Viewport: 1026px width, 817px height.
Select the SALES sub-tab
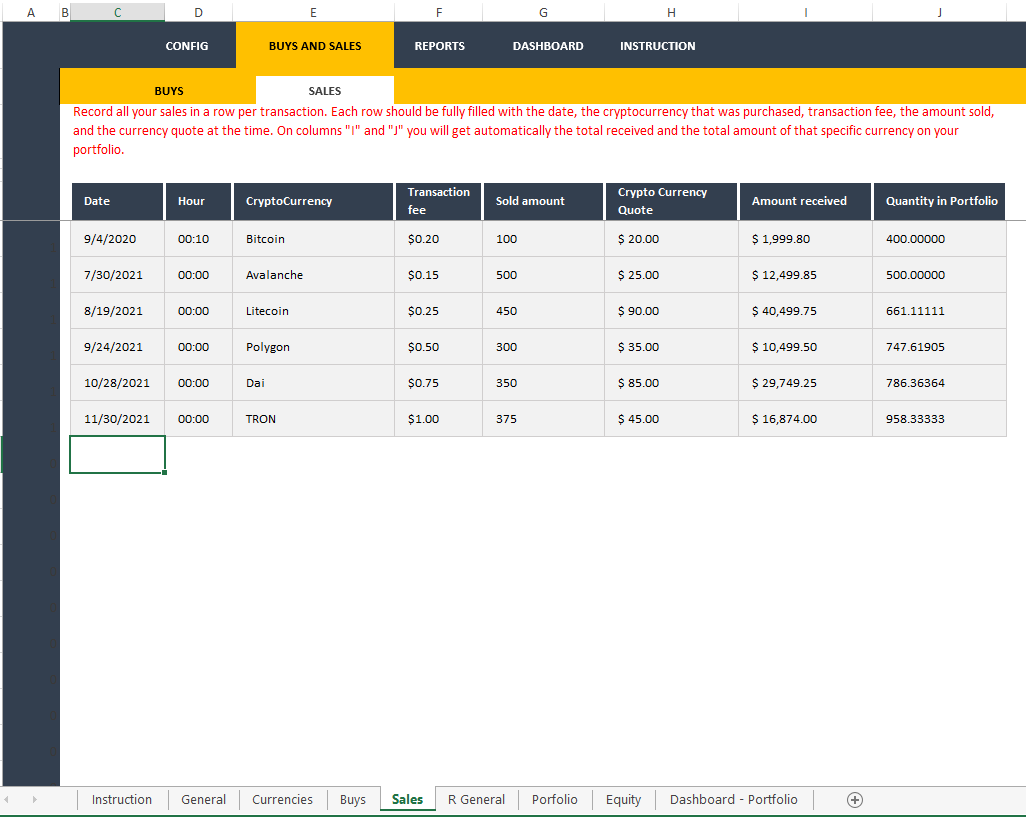point(325,91)
